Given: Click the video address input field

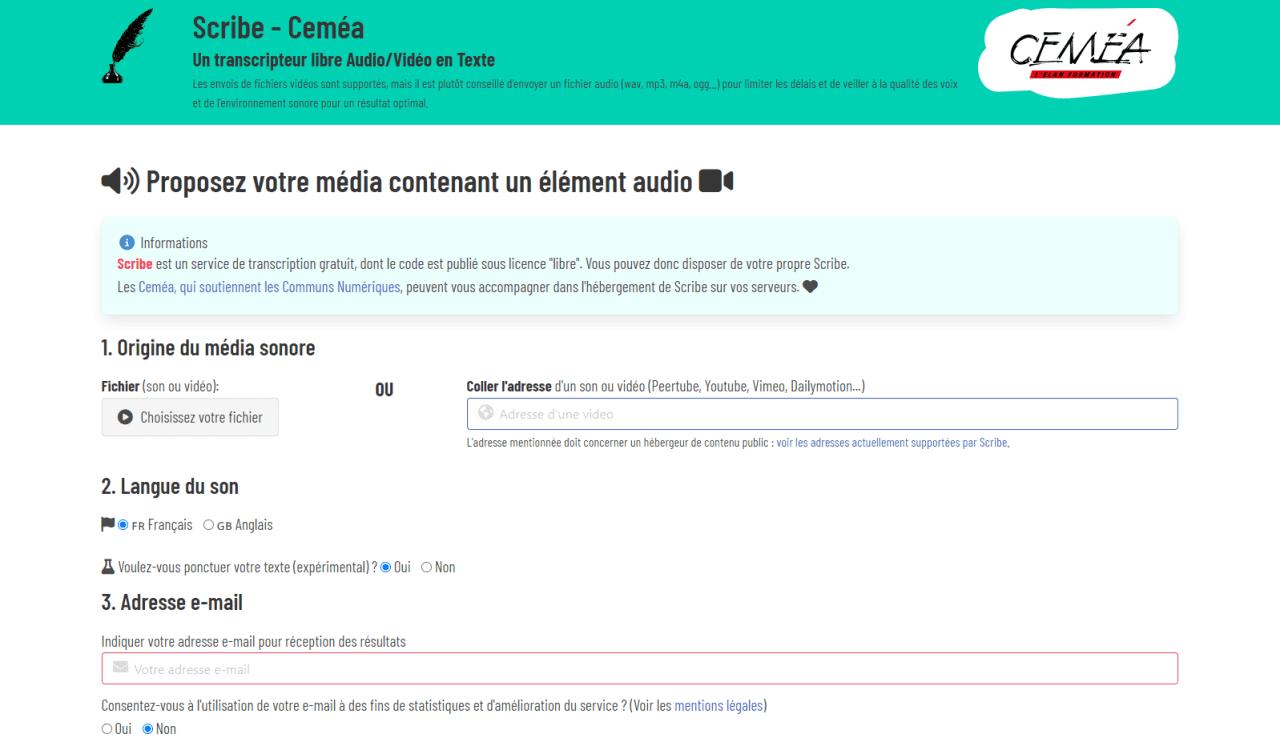Looking at the screenshot, I should (x=822, y=414).
